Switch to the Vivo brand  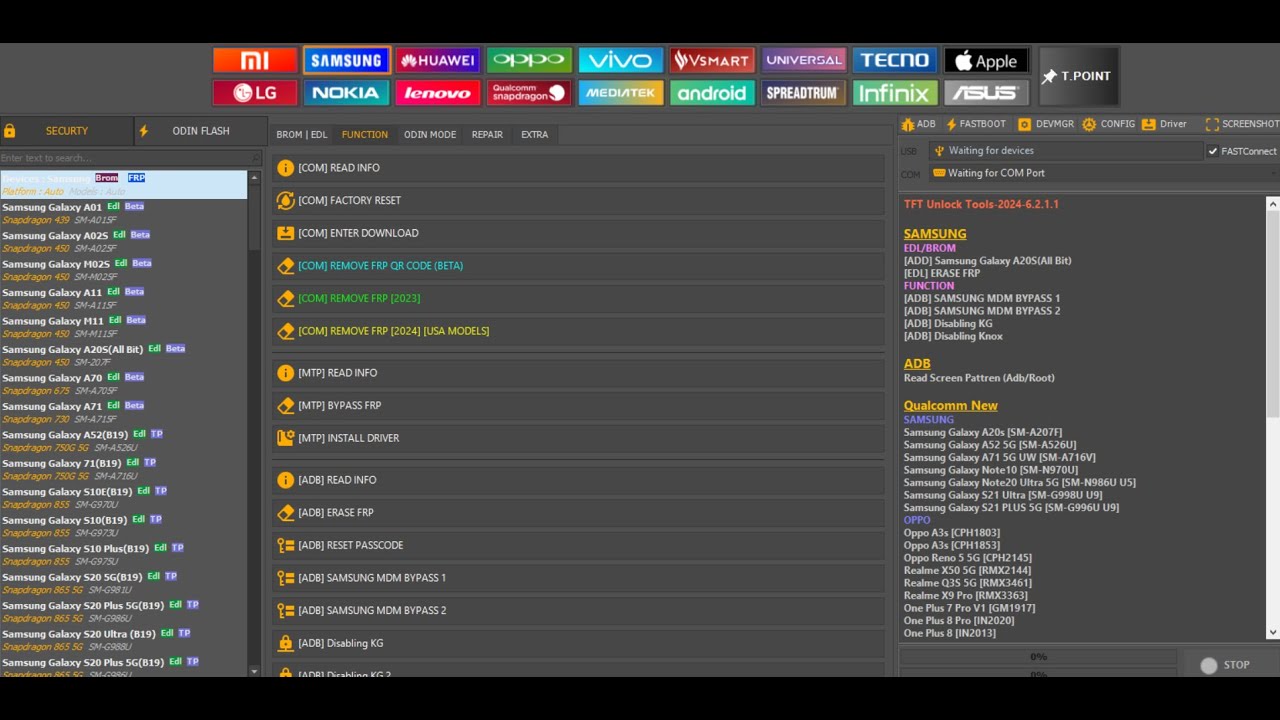[621, 60]
